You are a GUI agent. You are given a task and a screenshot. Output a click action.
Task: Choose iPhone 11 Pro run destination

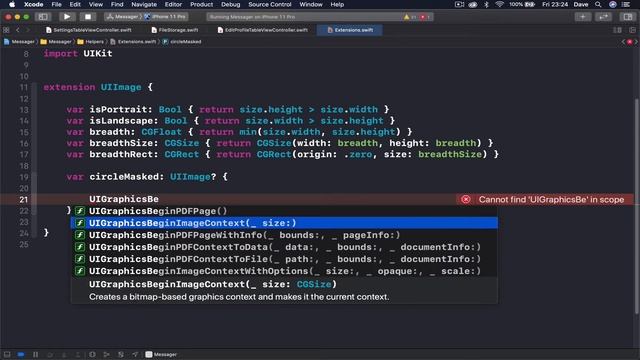(166, 17)
